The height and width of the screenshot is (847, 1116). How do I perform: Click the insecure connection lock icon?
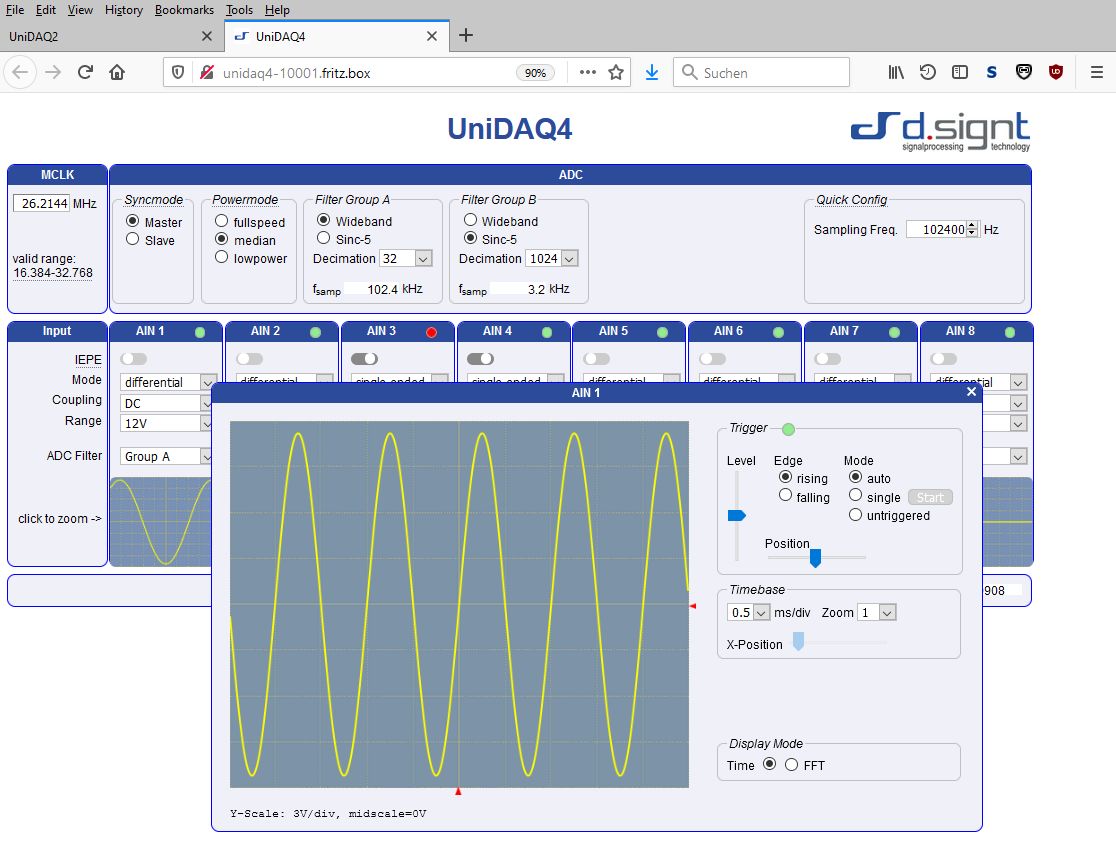click(x=206, y=73)
